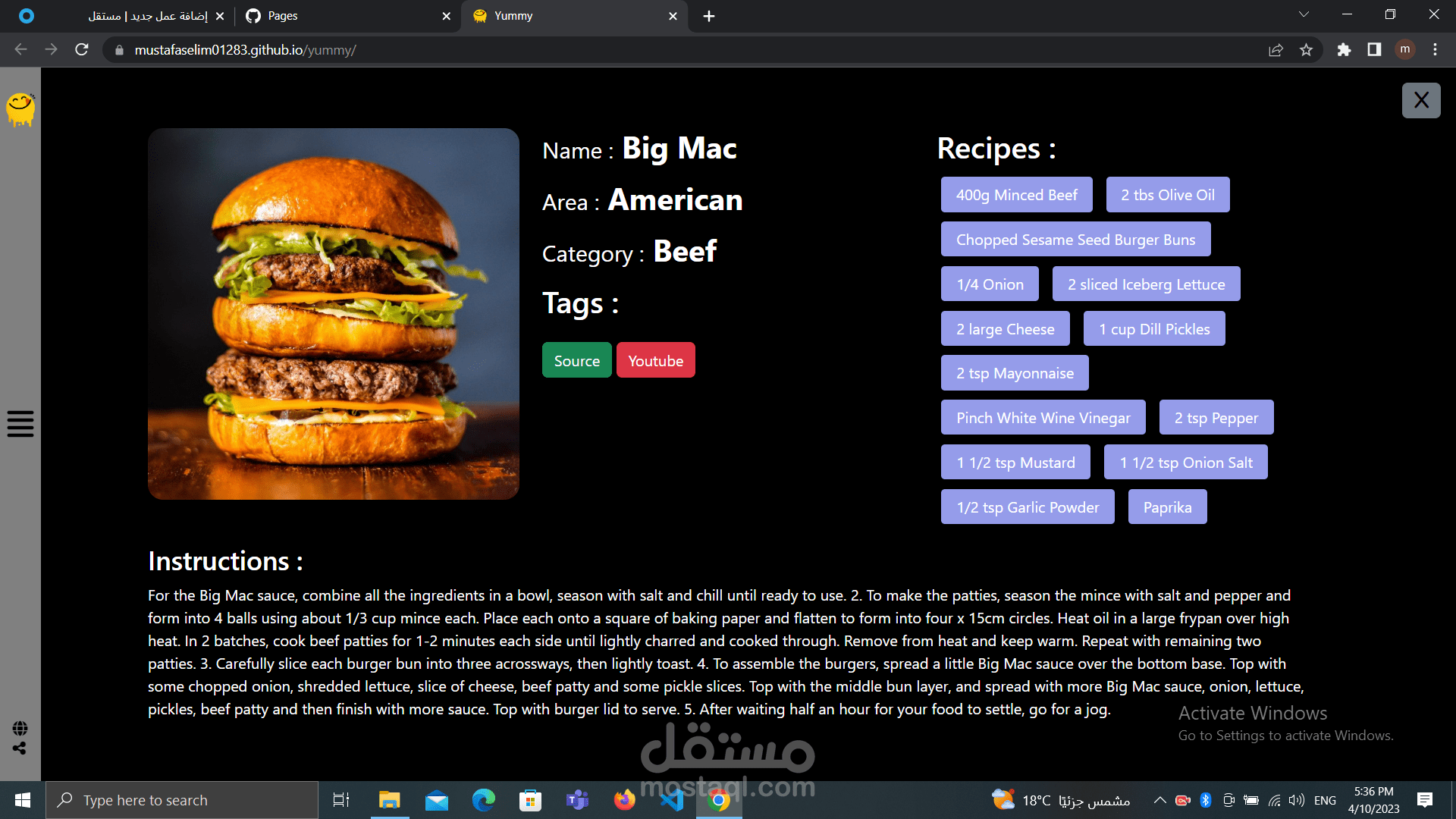Click the Yummy logo icon

(20, 109)
